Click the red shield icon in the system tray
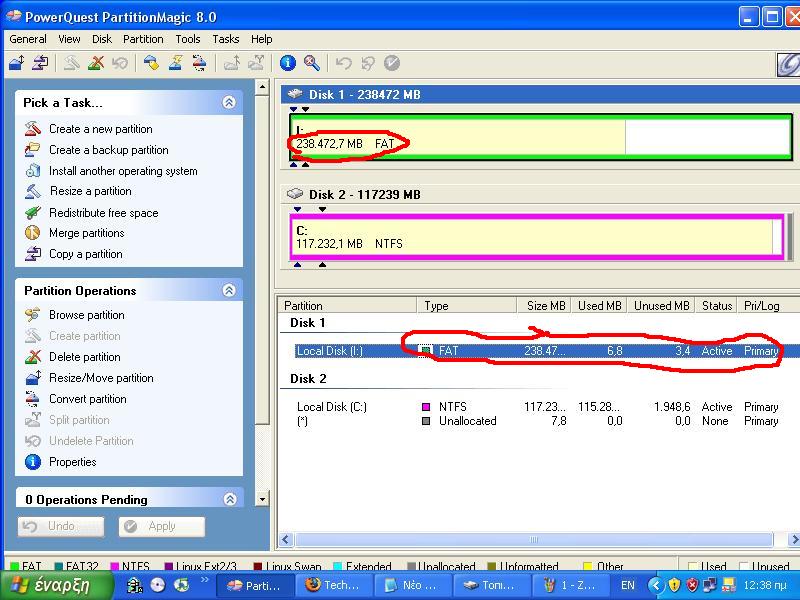800x600 pixels. pyautogui.click(x=692, y=585)
